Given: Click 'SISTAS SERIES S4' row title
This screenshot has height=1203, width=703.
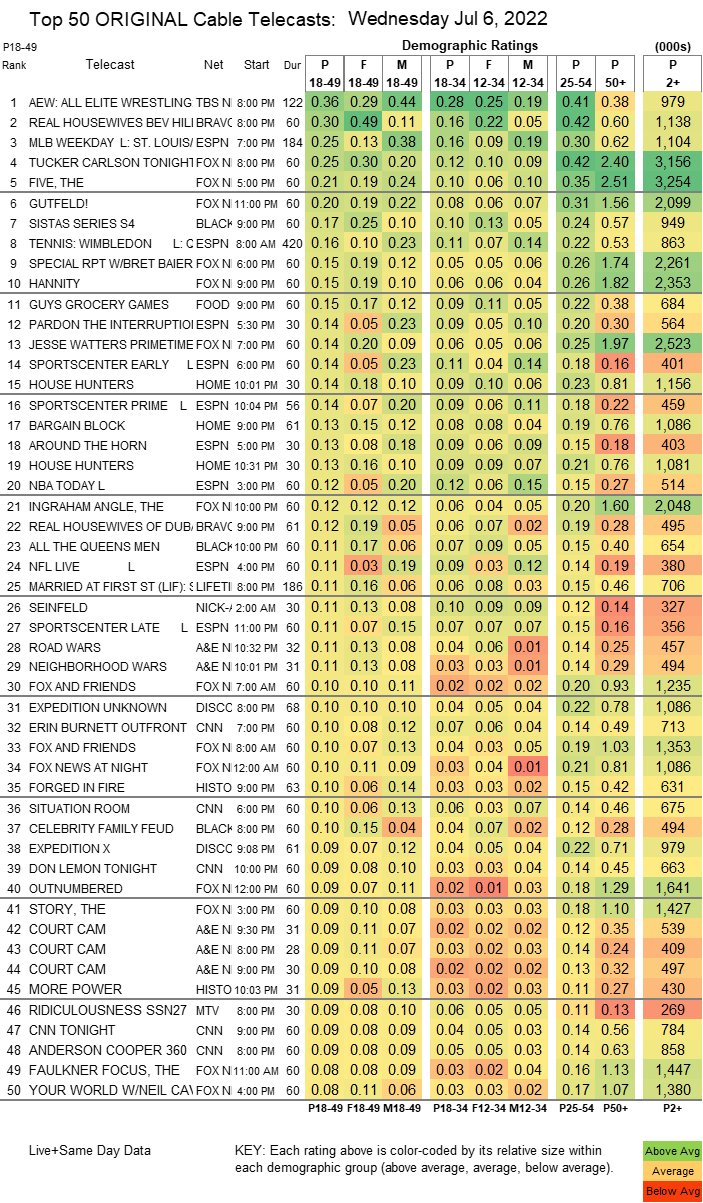Looking at the screenshot, I should pos(84,223).
